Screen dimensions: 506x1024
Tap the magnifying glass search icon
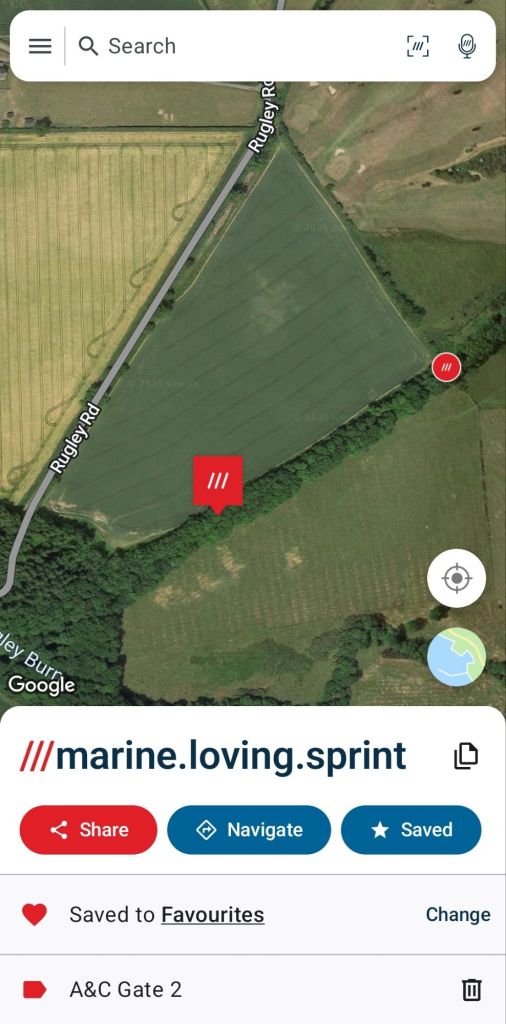point(88,46)
